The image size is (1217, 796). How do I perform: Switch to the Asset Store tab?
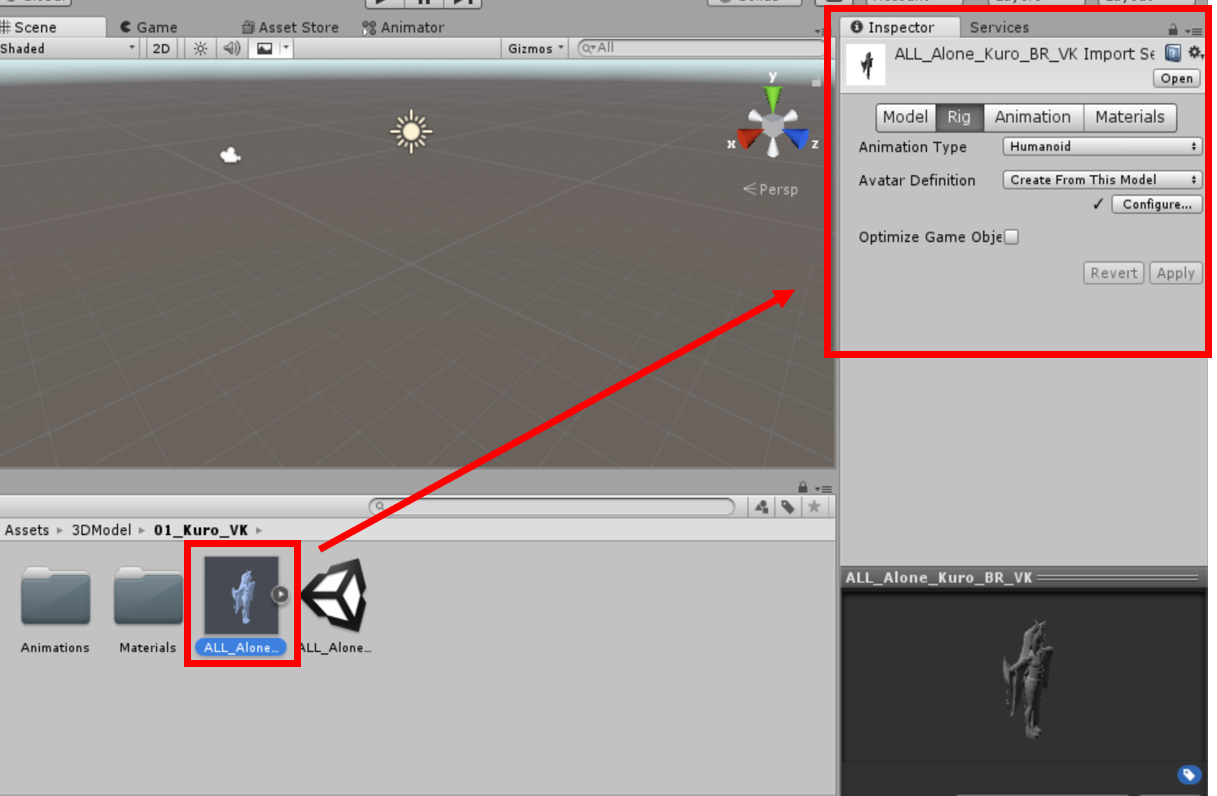coord(289,27)
